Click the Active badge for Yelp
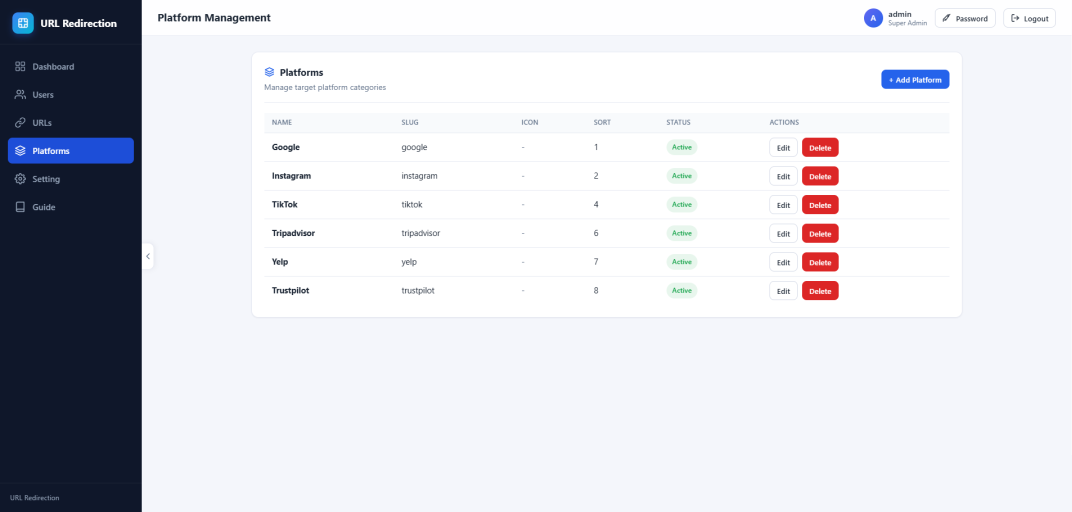1072x512 pixels. pyautogui.click(x=682, y=262)
